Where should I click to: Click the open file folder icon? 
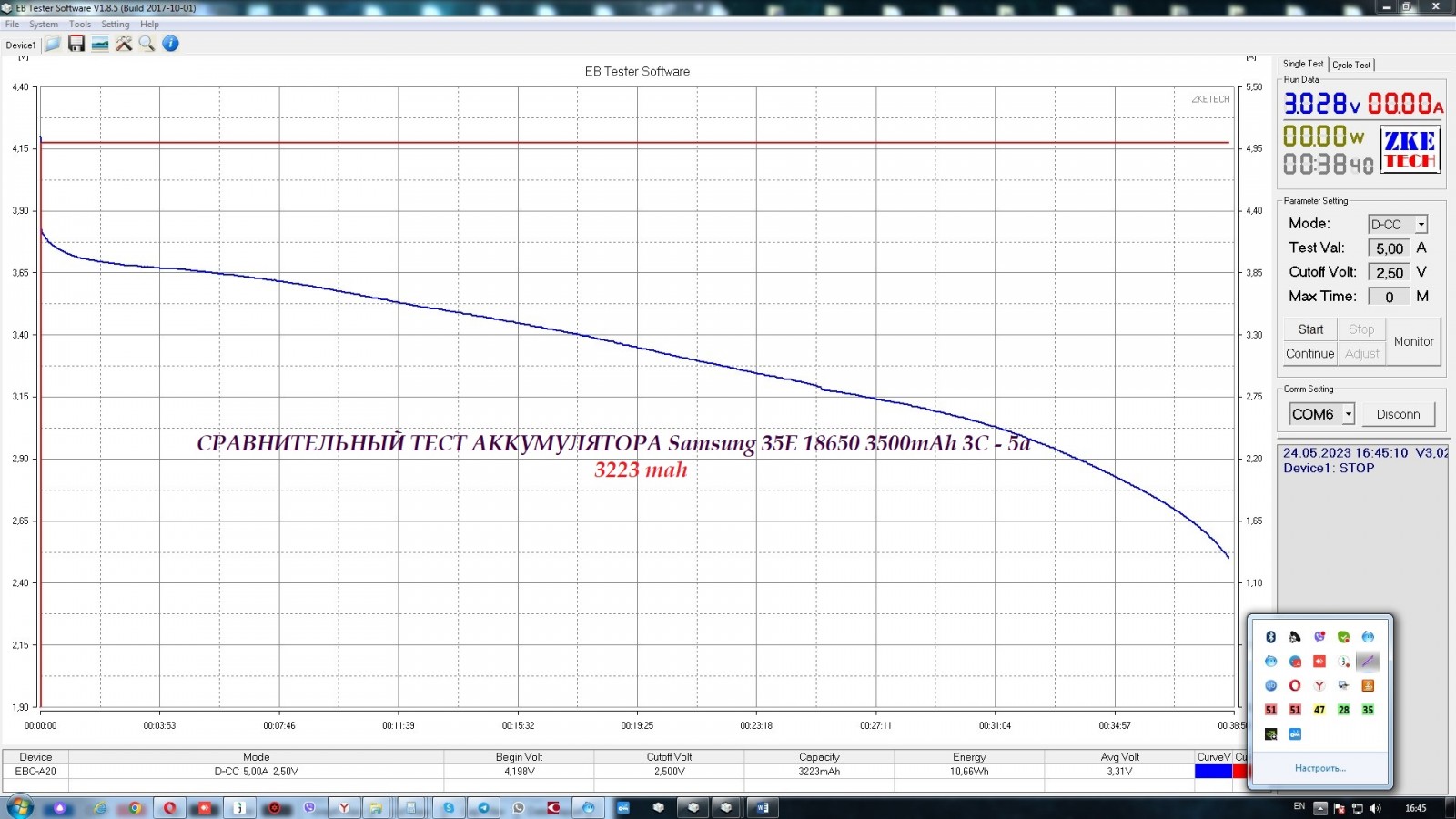(53, 44)
